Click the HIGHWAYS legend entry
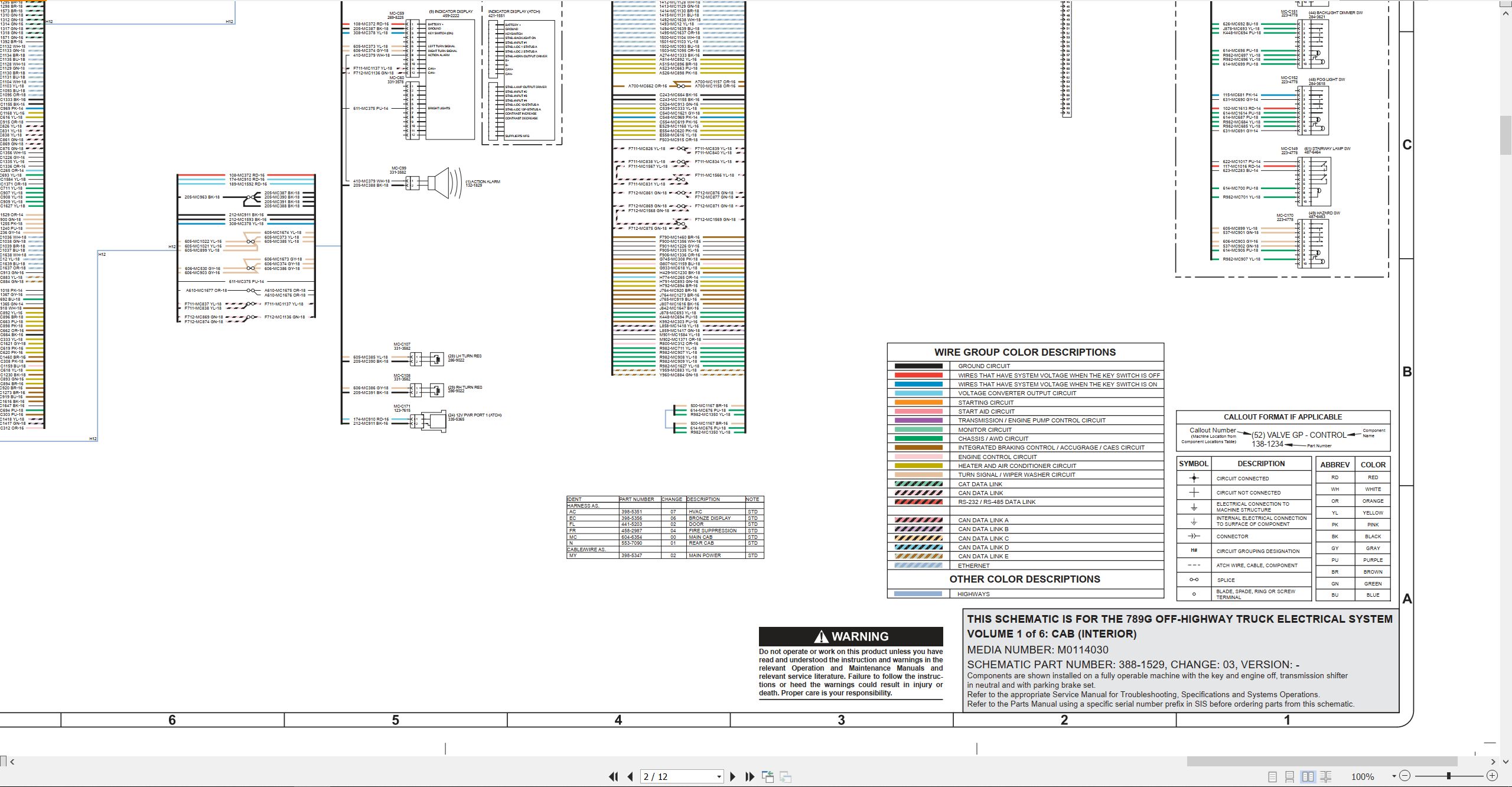This screenshot has width=1512, height=787. (973, 594)
